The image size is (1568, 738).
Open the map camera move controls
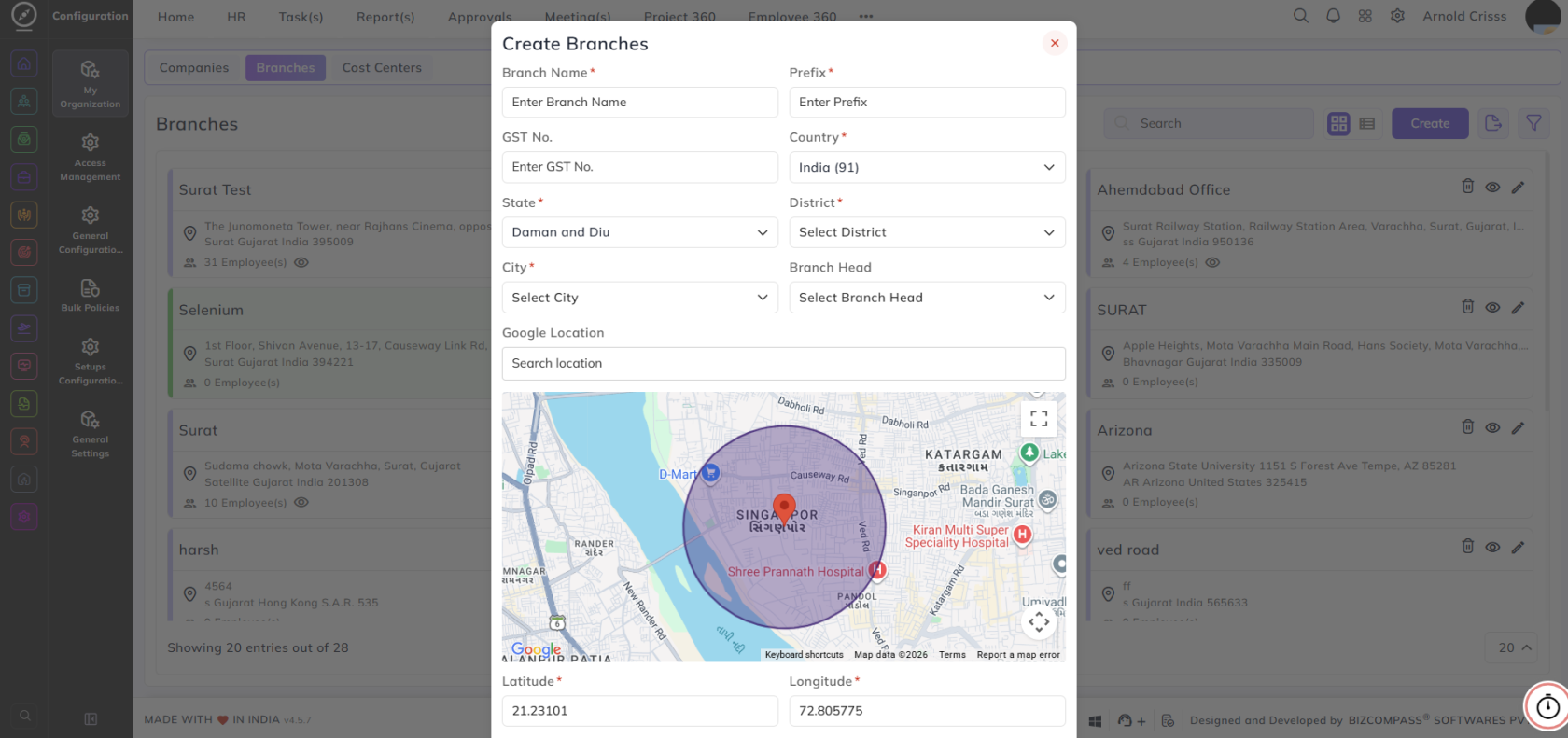point(1039,621)
